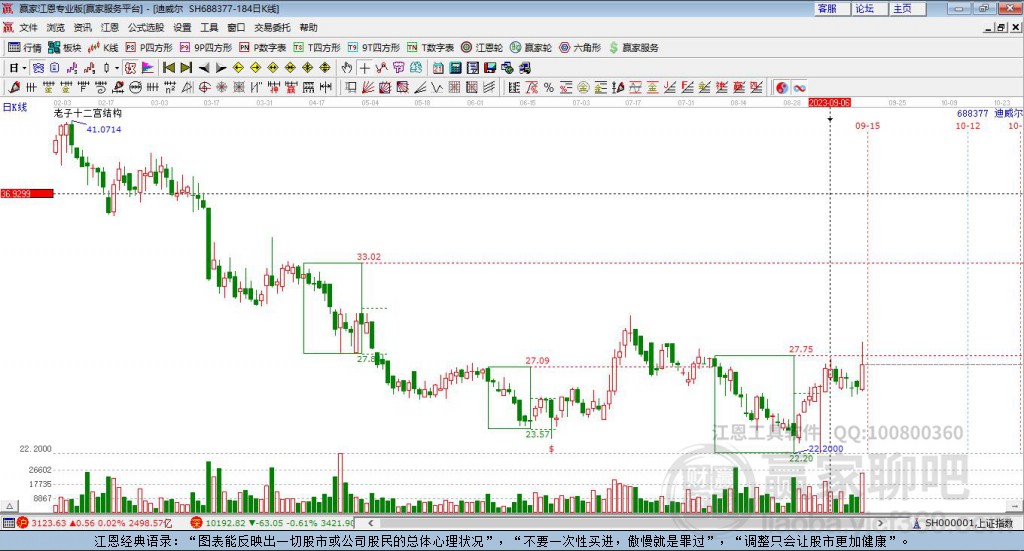
Task: Open the 窗口 menu
Action: pyautogui.click(x=236, y=27)
